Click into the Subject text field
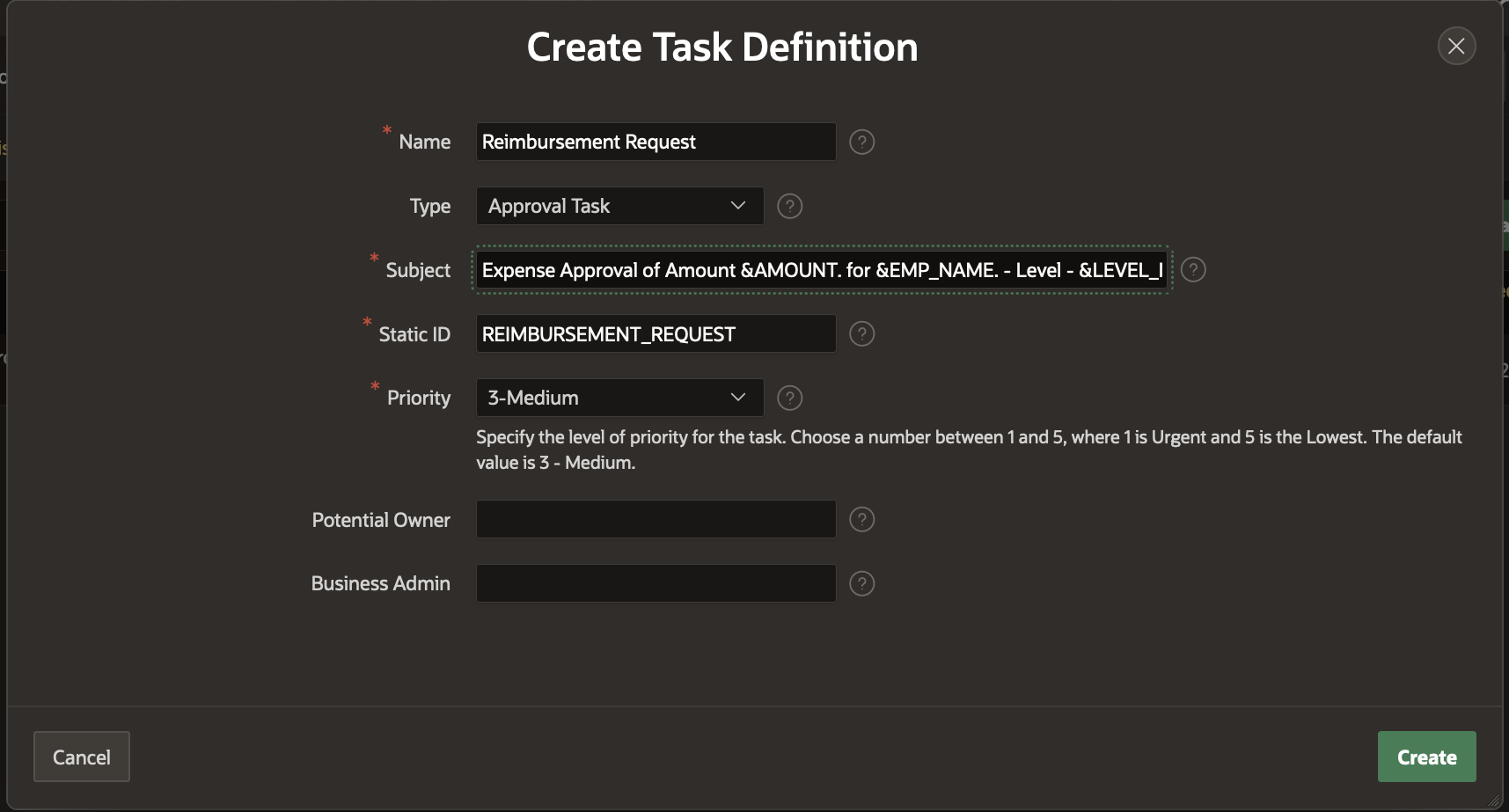This screenshot has height=812, width=1509. click(822, 270)
